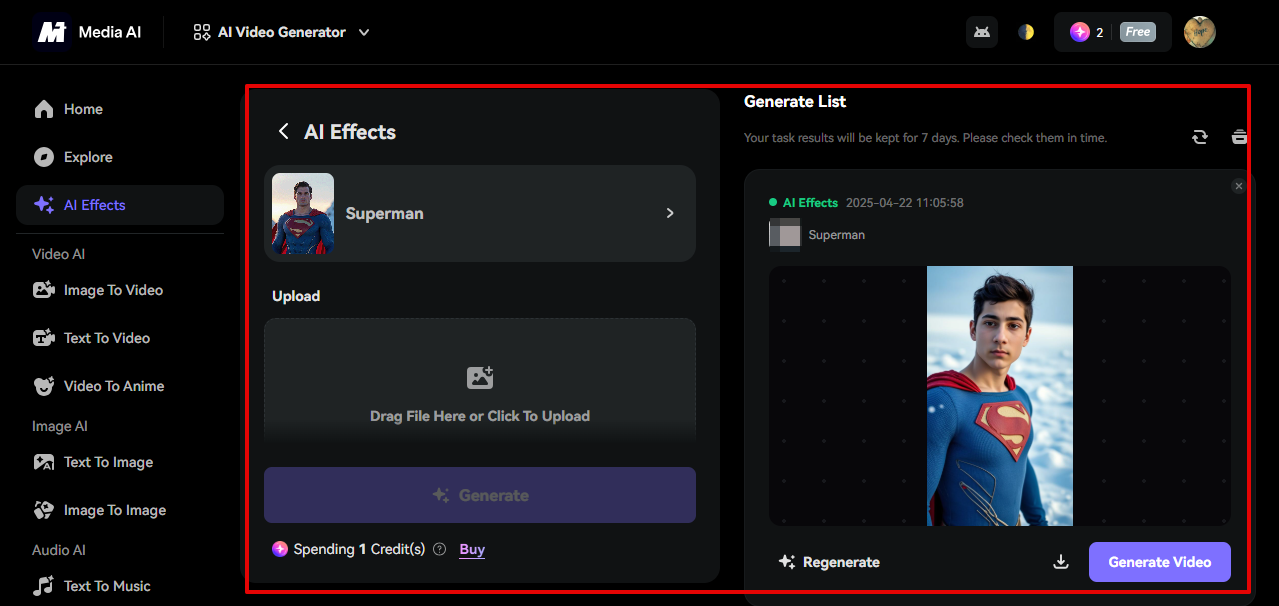Viewport: 1279px width, 606px height.
Task: Click the AI Effects sparkle icon
Action: [44, 205]
